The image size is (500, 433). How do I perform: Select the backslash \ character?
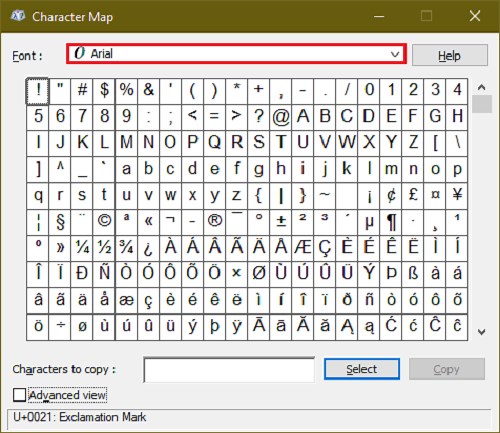457,143
